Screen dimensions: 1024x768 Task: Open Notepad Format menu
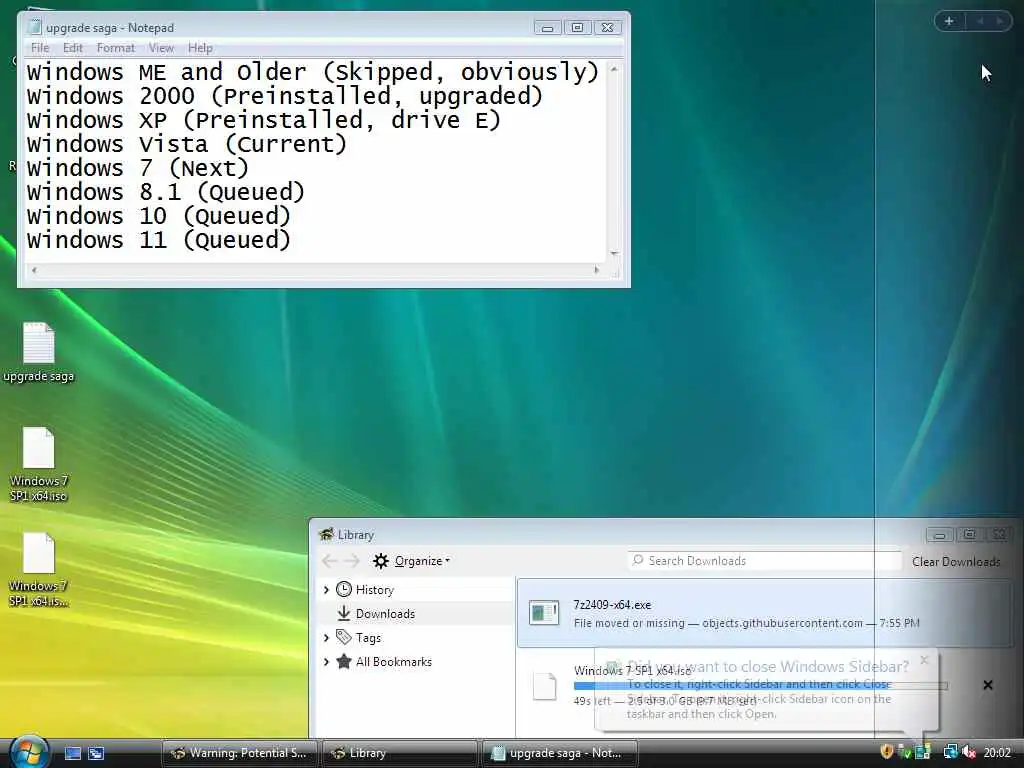tap(116, 48)
